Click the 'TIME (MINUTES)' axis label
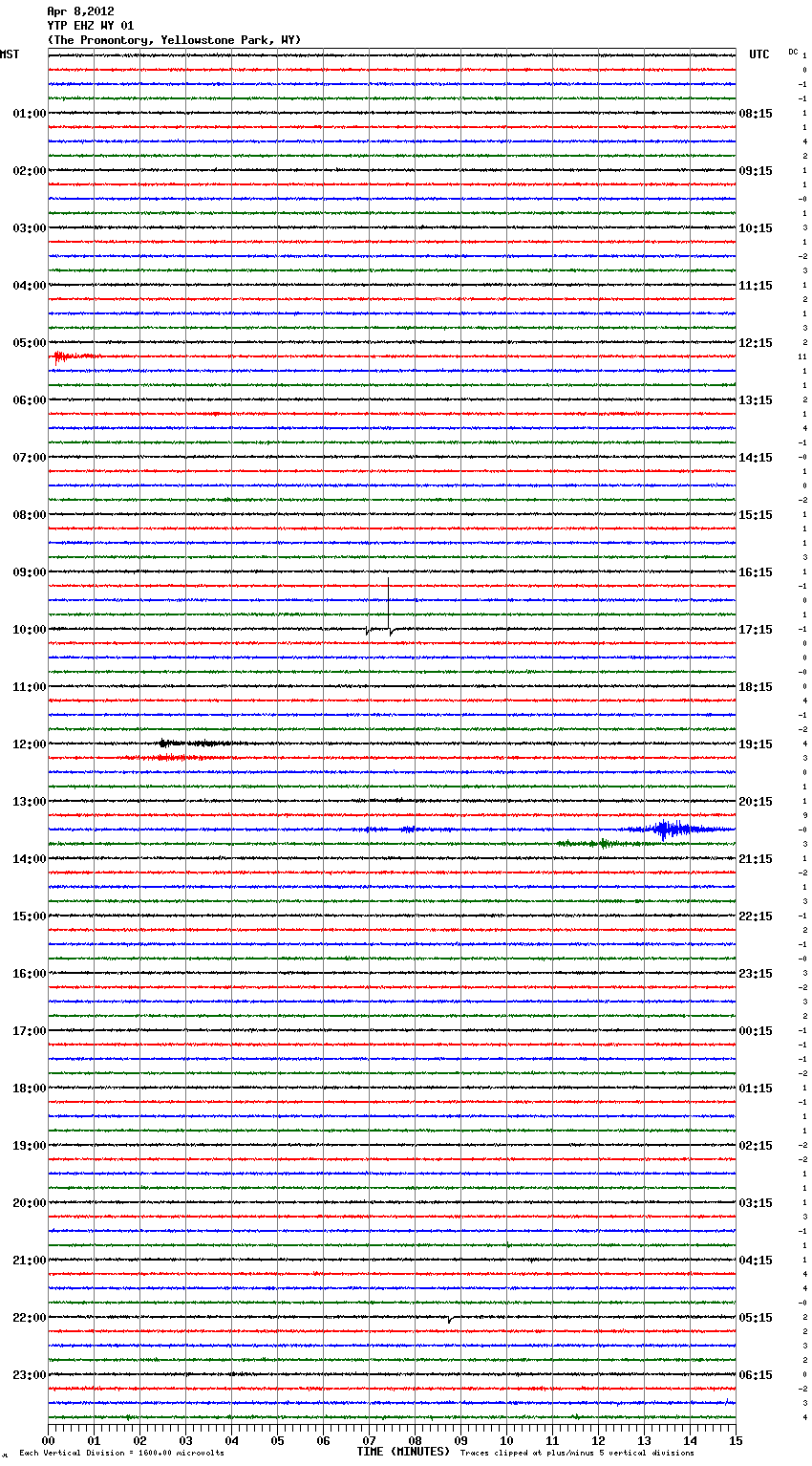 click(403, 1452)
